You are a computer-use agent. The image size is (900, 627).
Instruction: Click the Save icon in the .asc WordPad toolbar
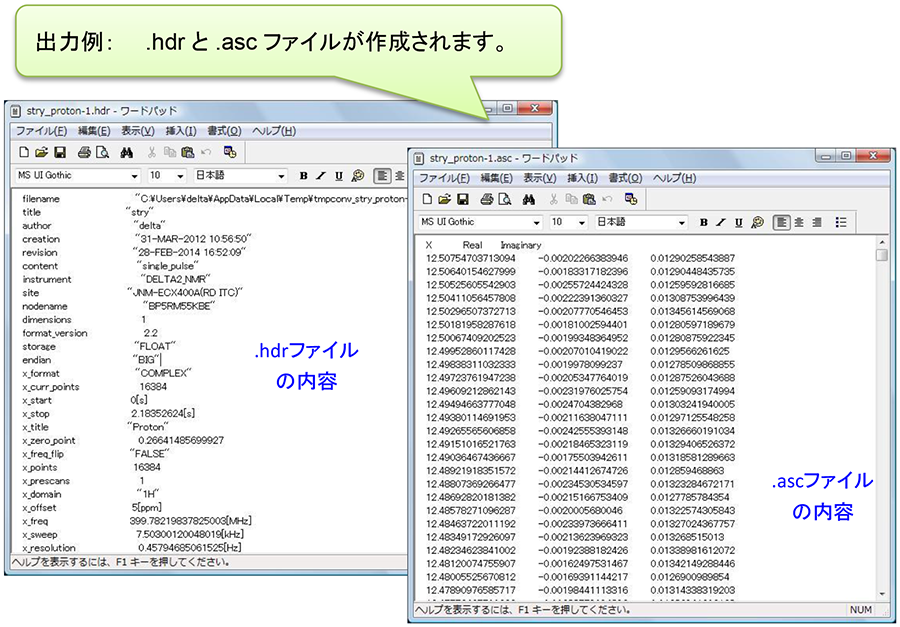pos(461,199)
